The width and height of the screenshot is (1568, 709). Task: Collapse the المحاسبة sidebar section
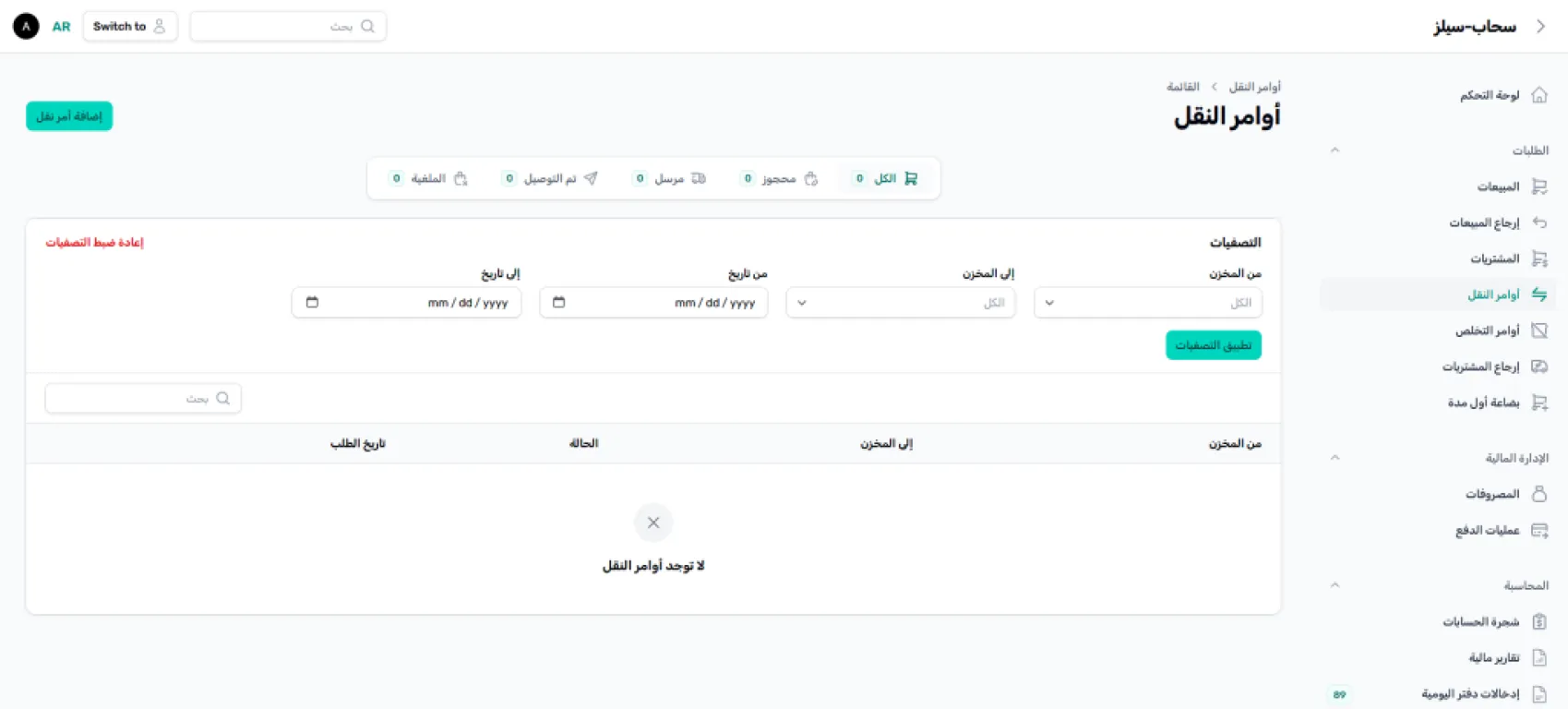(1335, 585)
